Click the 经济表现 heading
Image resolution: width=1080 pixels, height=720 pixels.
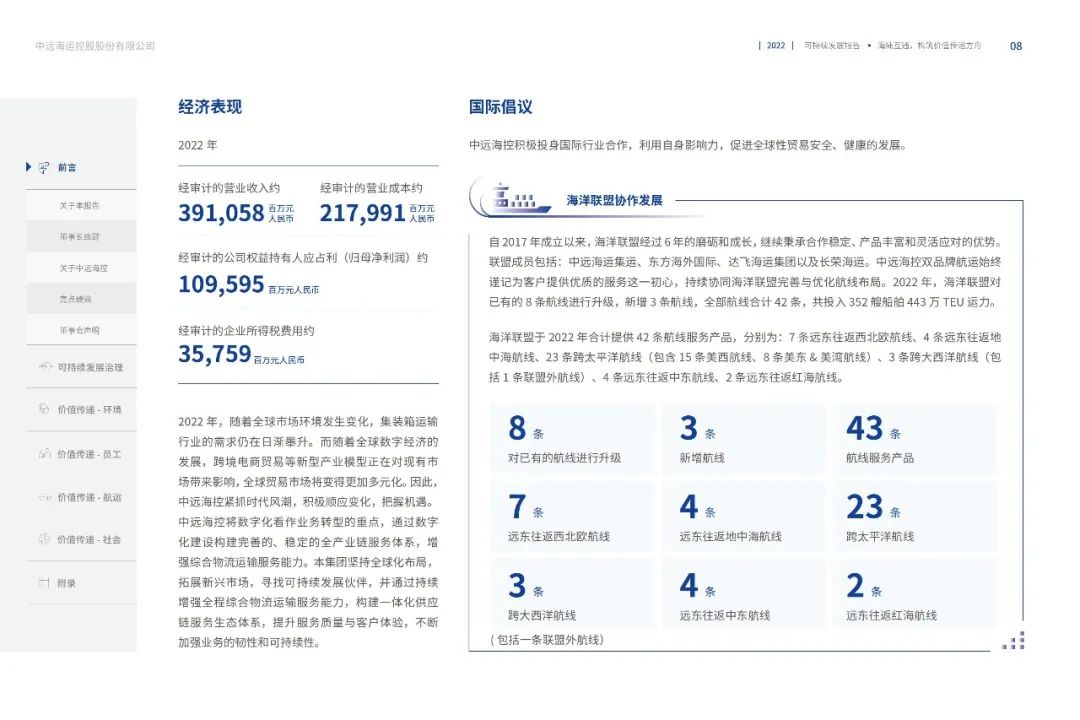(209, 107)
